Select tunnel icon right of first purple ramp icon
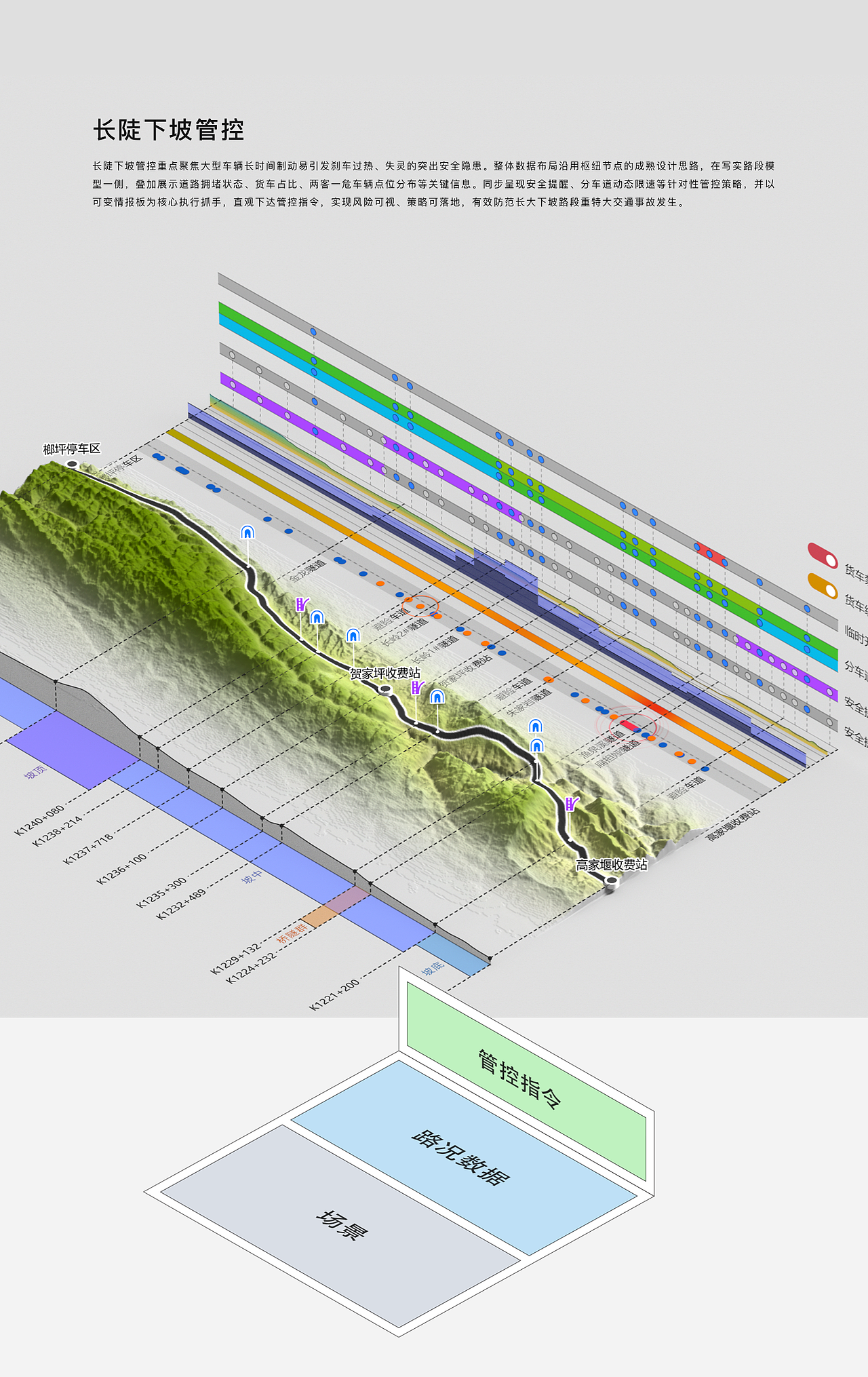The height and width of the screenshot is (1377, 868). 317,617
